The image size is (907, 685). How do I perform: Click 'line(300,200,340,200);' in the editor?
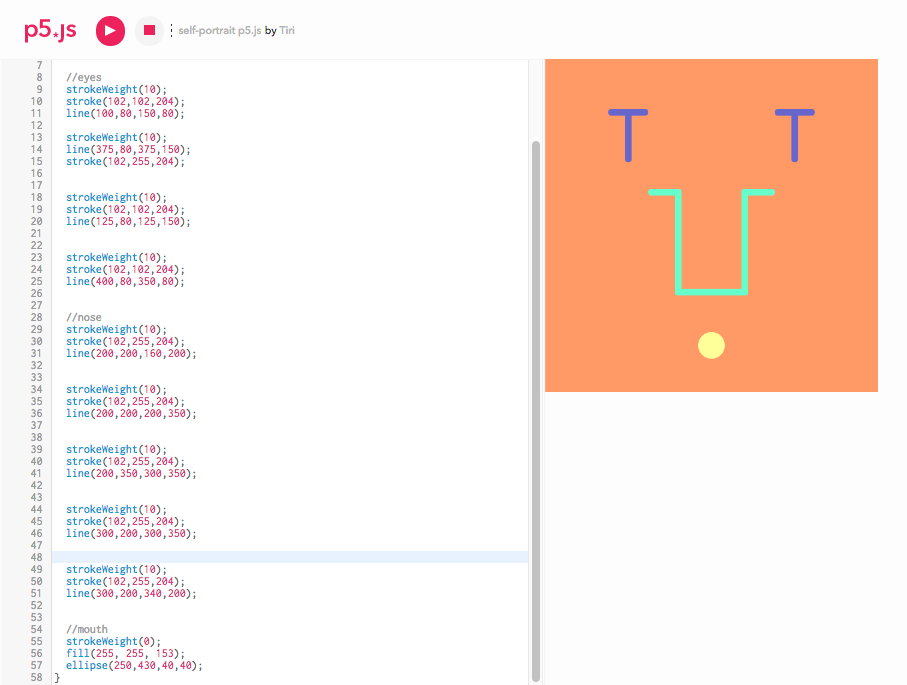(x=131, y=593)
